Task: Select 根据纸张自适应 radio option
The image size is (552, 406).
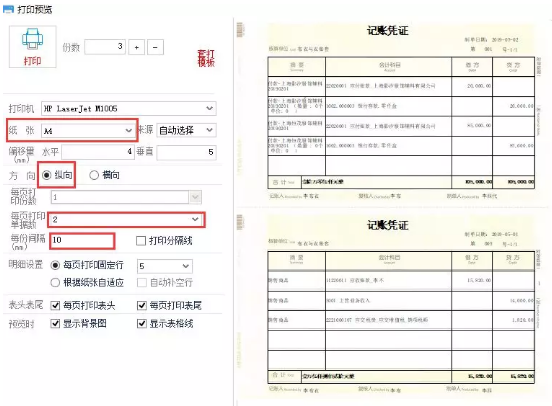Action: coord(55,282)
